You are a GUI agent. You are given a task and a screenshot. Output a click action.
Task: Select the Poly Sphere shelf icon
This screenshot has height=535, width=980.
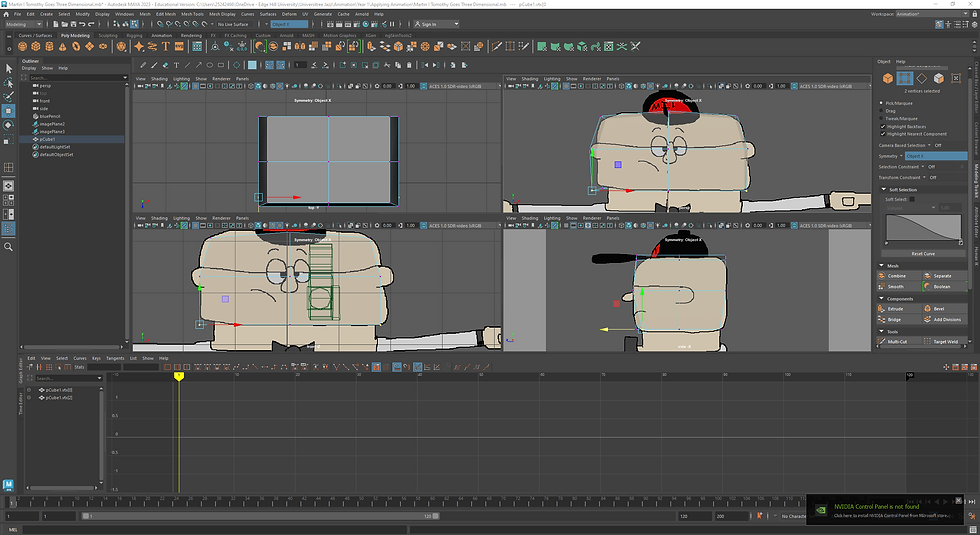[22, 46]
